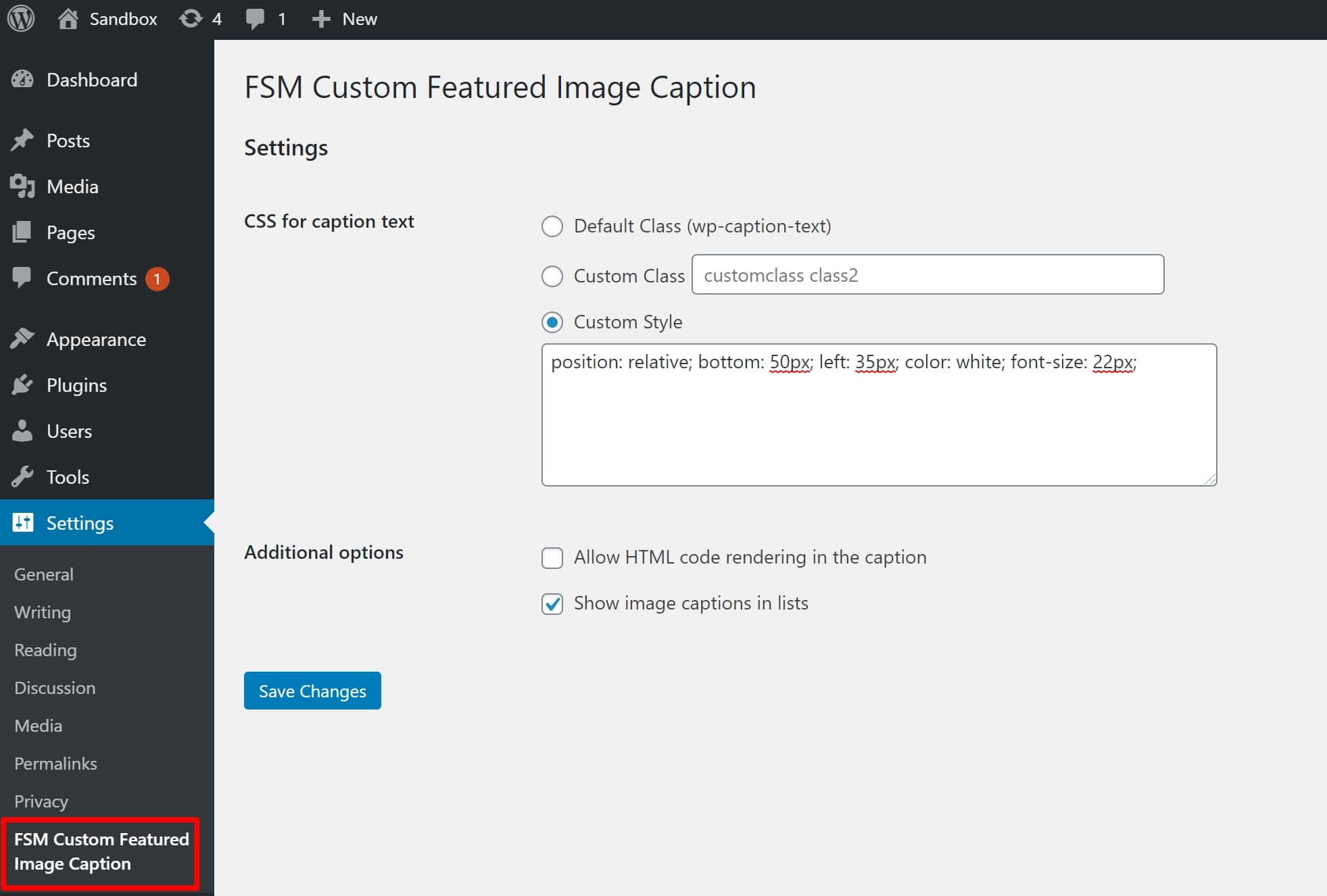
Task: Disable Show image captions in lists
Action: pyautogui.click(x=553, y=603)
